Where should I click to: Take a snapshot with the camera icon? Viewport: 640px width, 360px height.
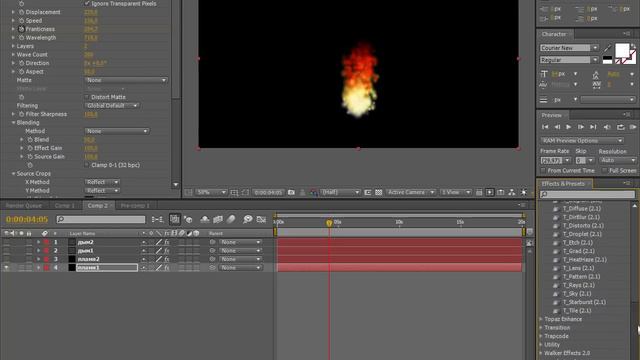click(x=291, y=192)
